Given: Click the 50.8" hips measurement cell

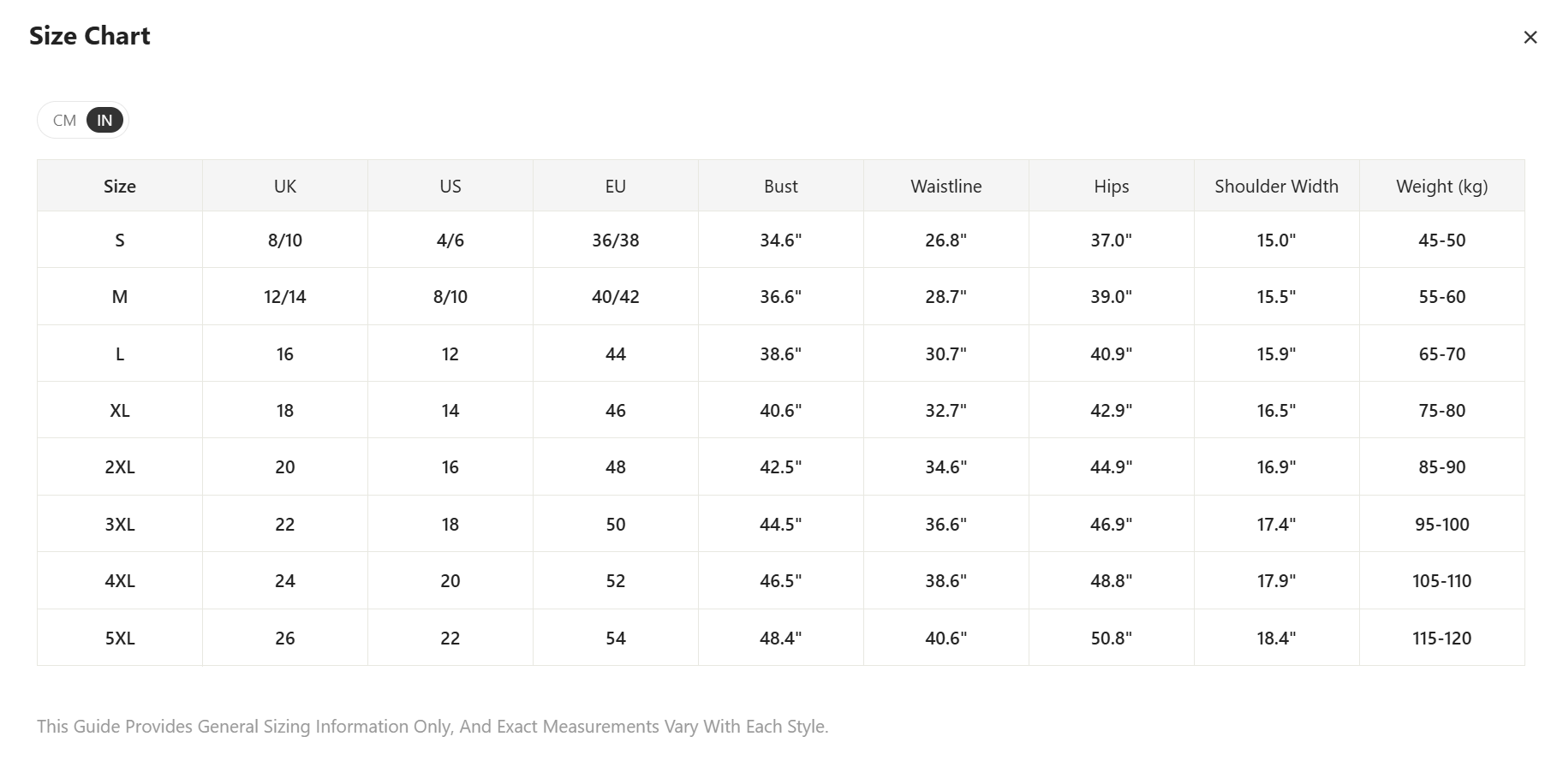Looking at the screenshot, I should click(x=1111, y=638).
